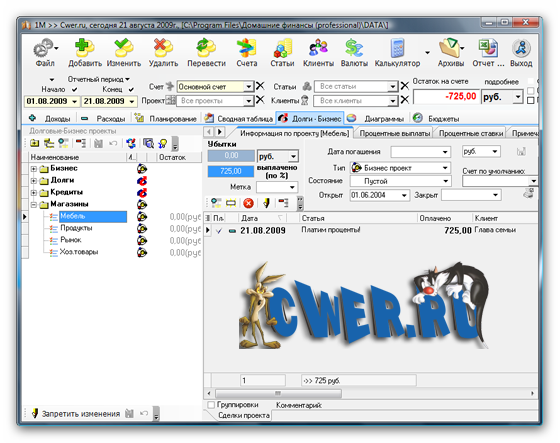
Task: Click the подробнее link
Action: click(501, 81)
